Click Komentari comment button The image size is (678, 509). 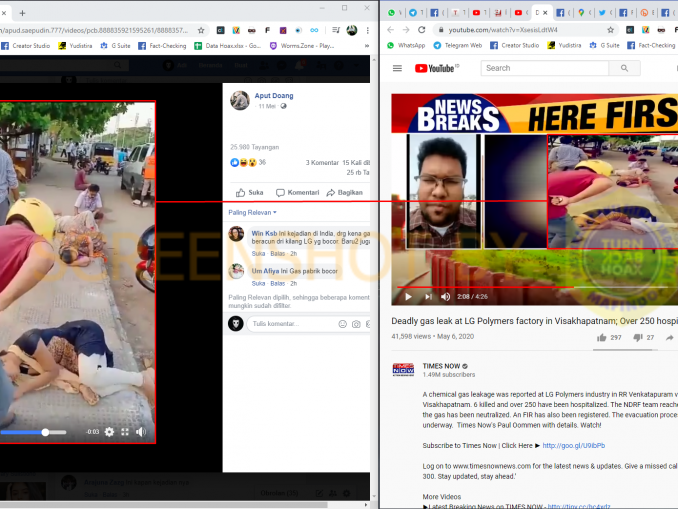click(297, 192)
